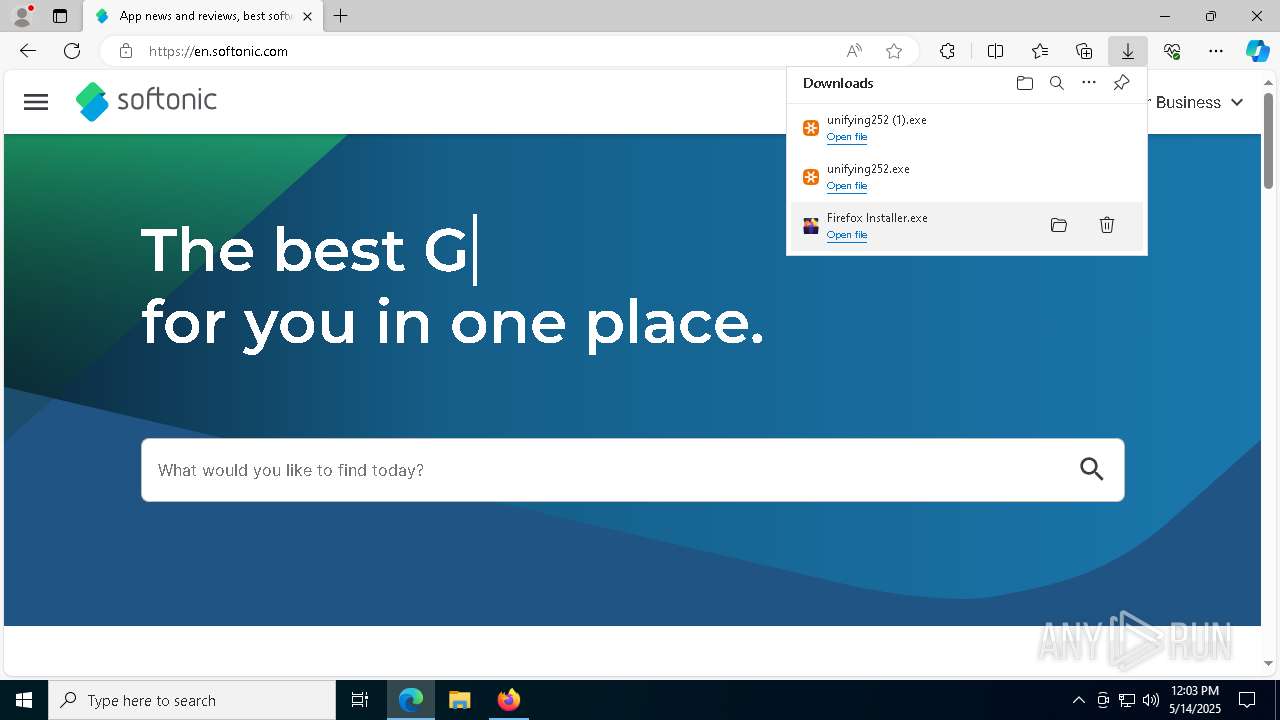The height and width of the screenshot is (720, 1280).
Task: Toggle the Downloads toolbar button
Action: point(1128,51)
